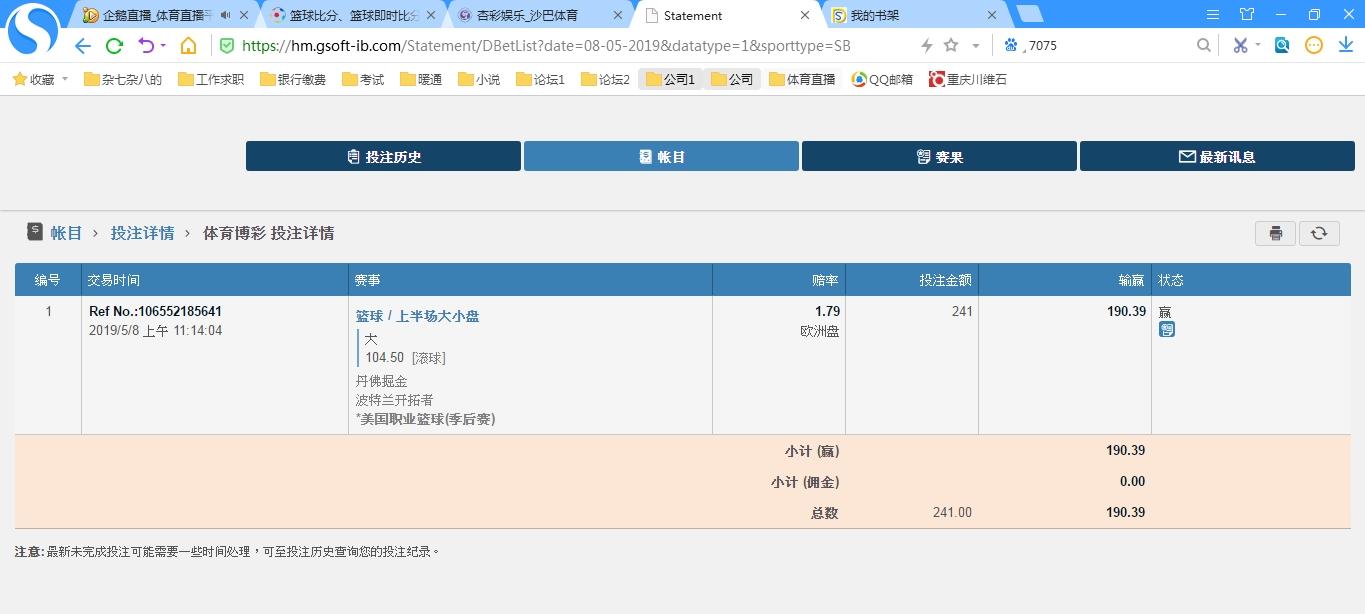
Task: Click the browser back arrow
Action: (83, 46)
